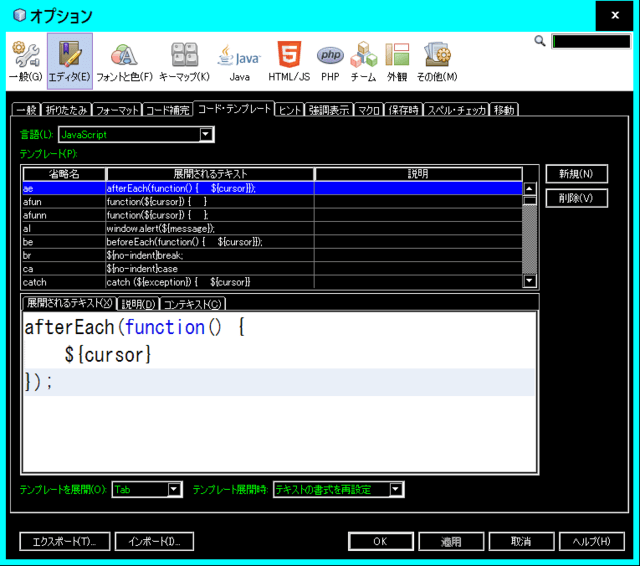
Task: Switch to the マクロ (Macro) tab
Action: coord(369,110)
